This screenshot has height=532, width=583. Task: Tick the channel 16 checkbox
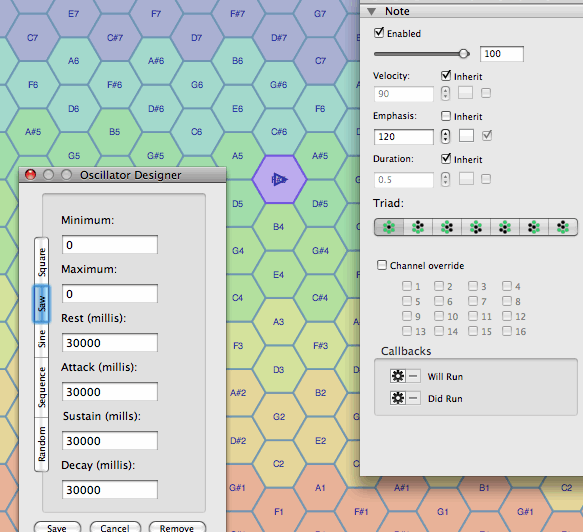point(507,331)
